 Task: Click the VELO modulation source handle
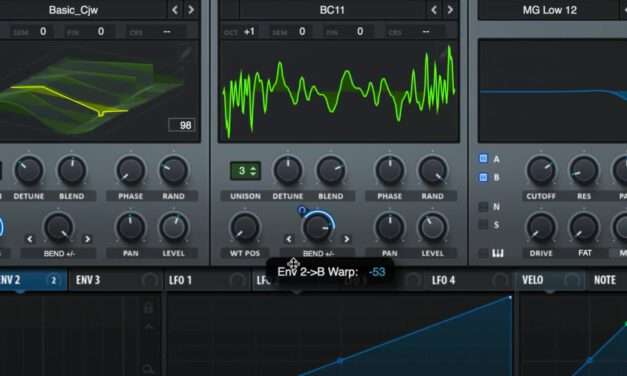[571, 280]
